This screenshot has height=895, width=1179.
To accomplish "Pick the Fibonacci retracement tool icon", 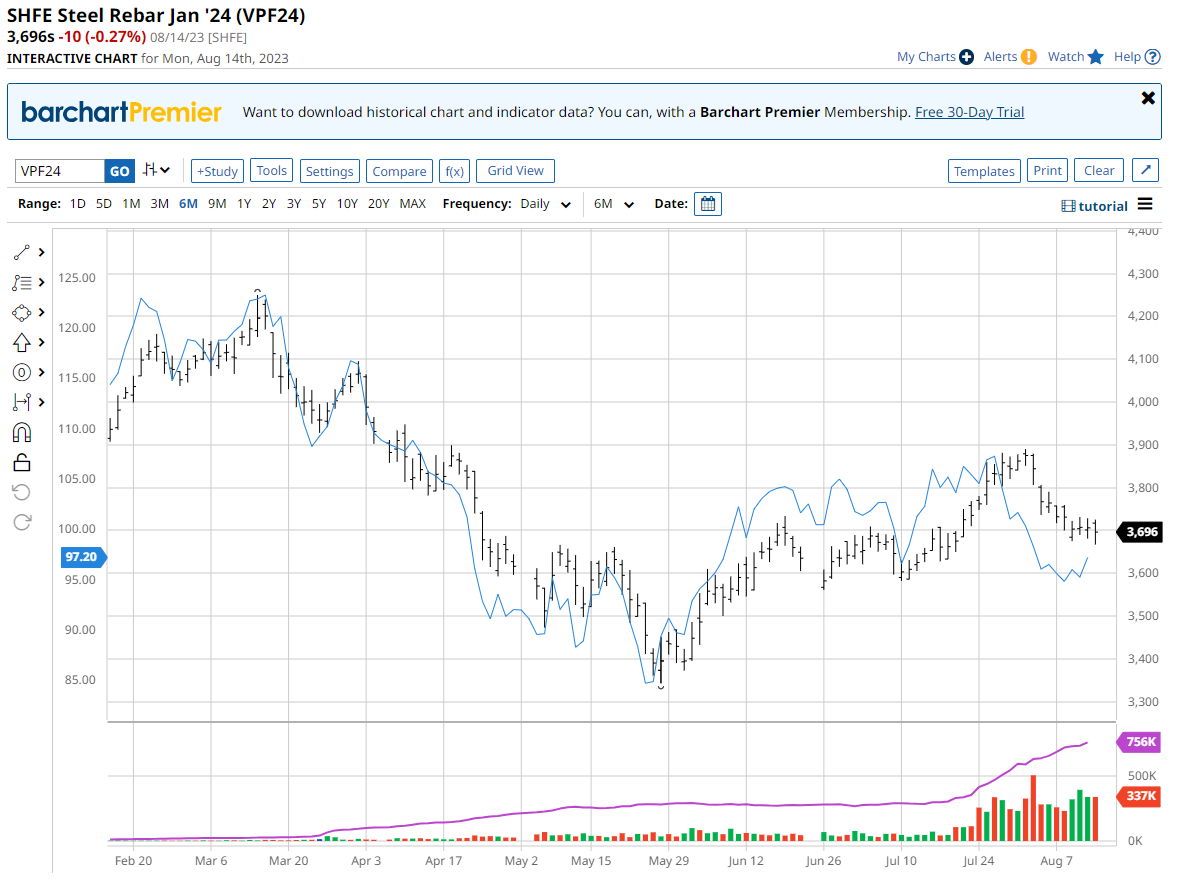I will click(22, 283).
